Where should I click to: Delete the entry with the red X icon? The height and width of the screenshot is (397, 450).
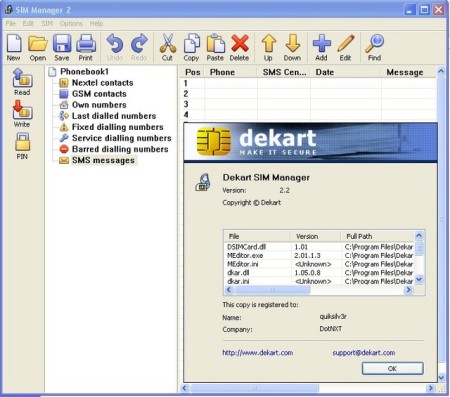click(239, 47)
